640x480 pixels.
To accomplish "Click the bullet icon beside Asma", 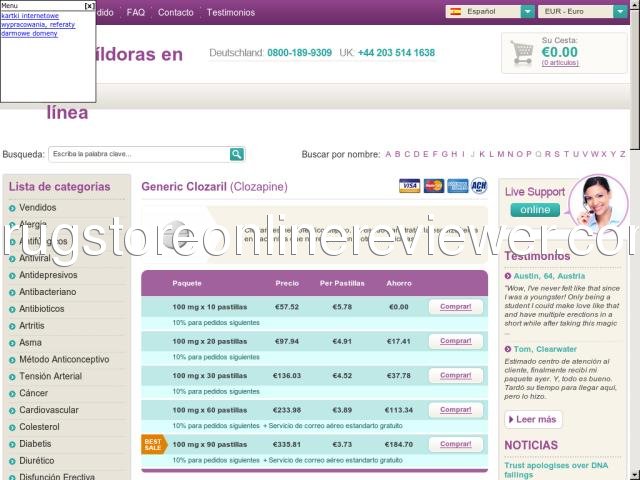I will 12,343.
